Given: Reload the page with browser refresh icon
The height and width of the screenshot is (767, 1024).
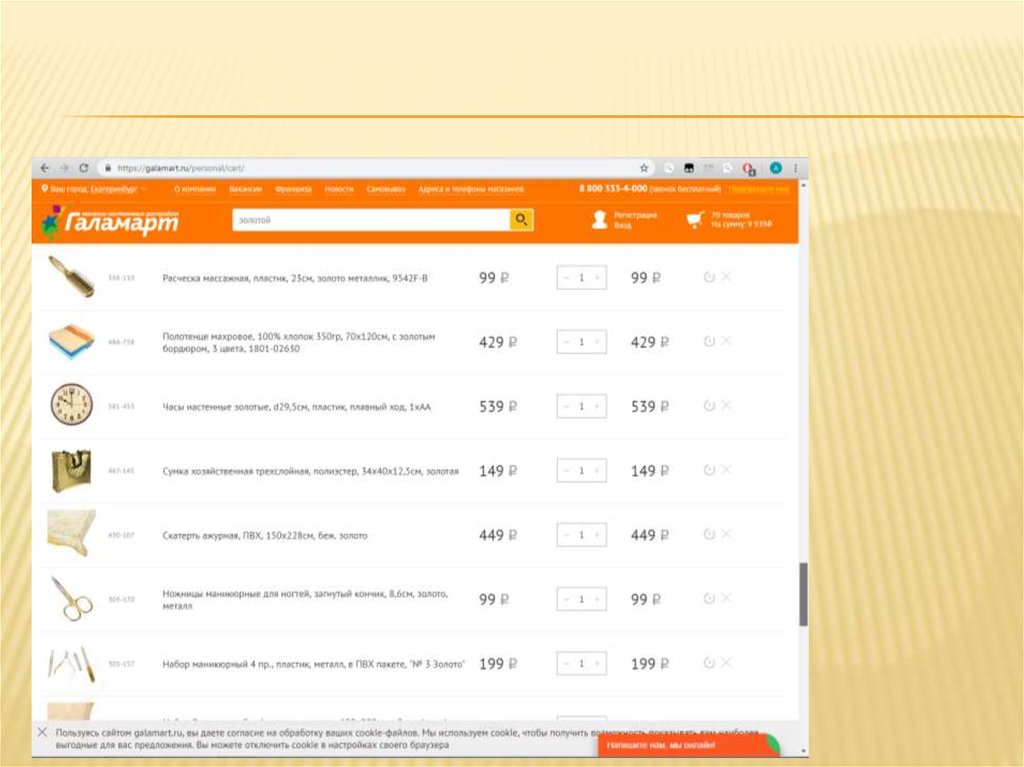Looking at the screenshot, I should pos(84,168).
